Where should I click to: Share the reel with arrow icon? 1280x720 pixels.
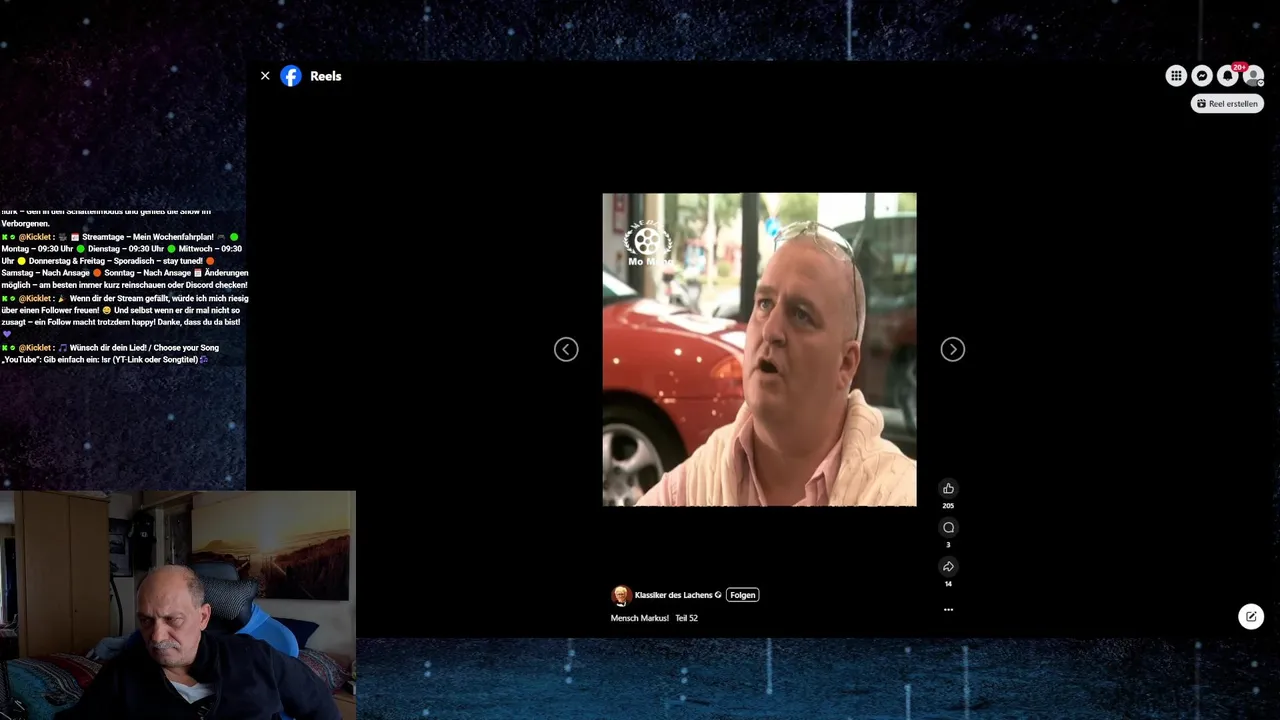pos(948,566)
